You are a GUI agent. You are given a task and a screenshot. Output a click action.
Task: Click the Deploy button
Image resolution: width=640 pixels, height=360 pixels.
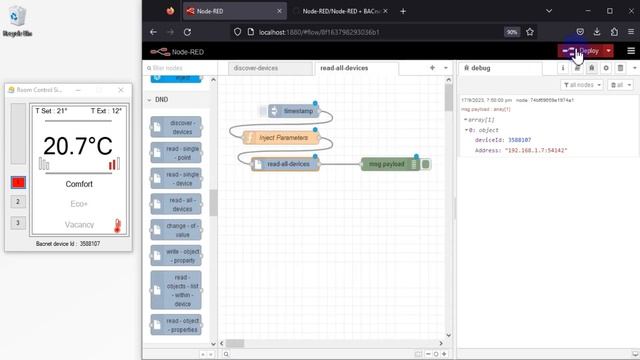pyautogui.click(x=581, y=51)
